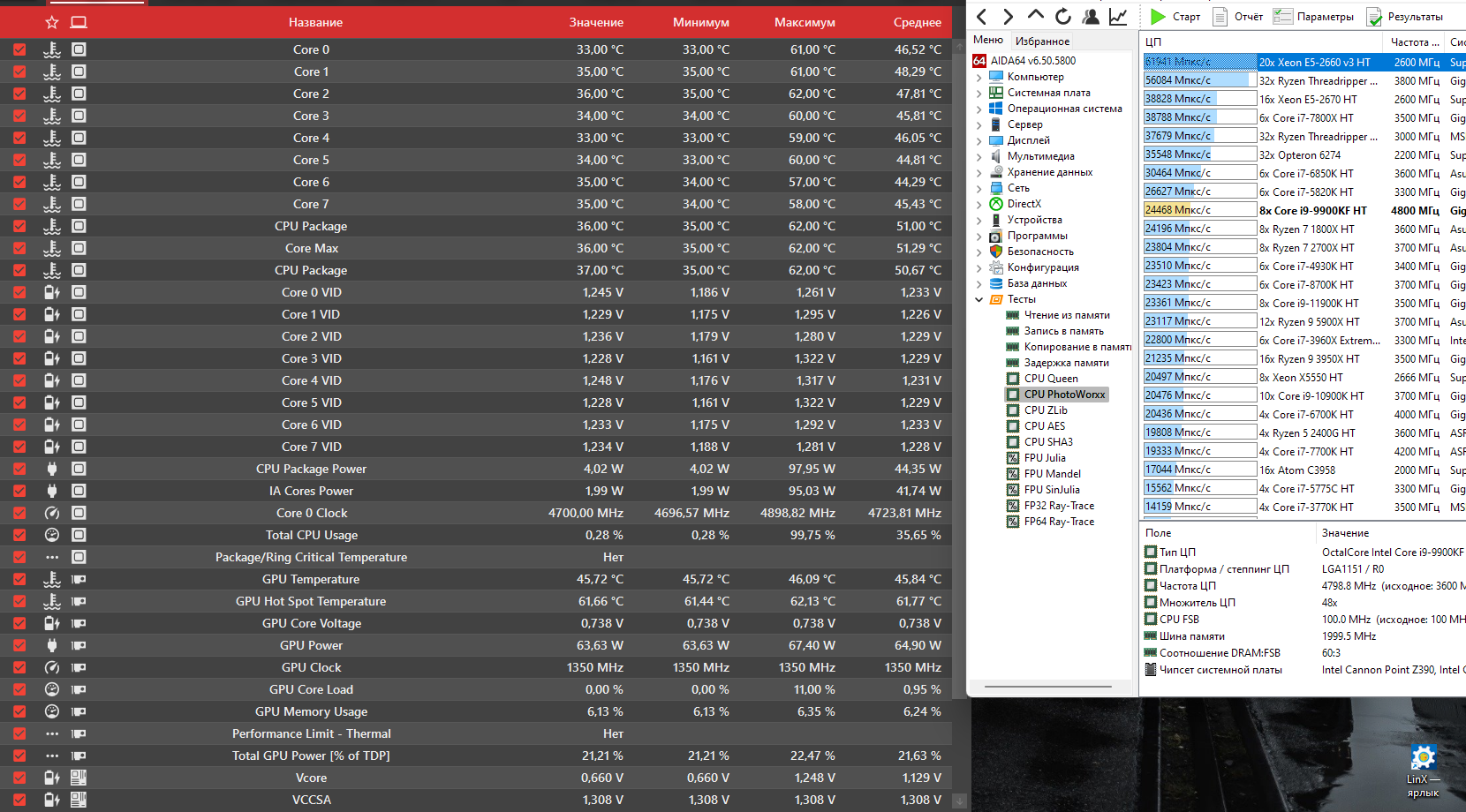The image size is (1466, 812).
Task: Click the star favorites column header icon
Action: click(52, 22)
